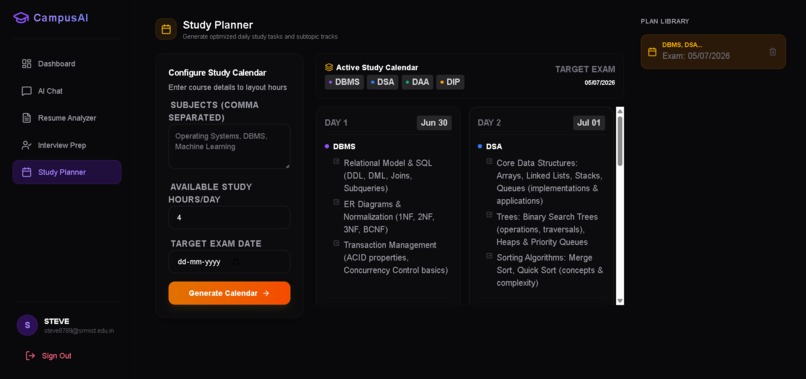The height and width of the screenshot is (379, 806).
Task: Open Dashboard from the sidebar
Action: (x=67, y=64)
